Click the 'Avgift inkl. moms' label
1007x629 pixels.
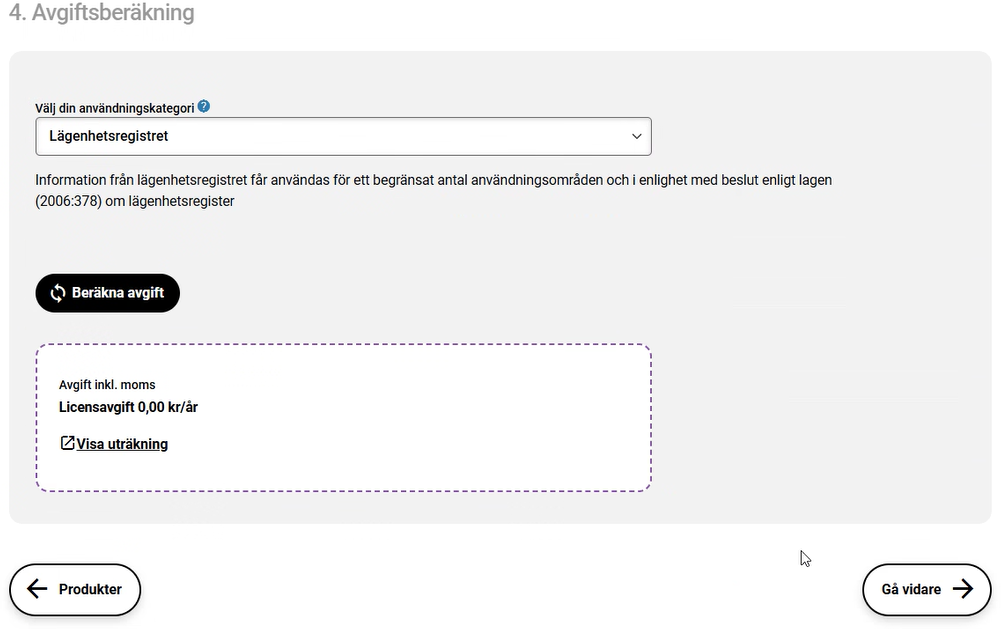click(x=107, y=385)
